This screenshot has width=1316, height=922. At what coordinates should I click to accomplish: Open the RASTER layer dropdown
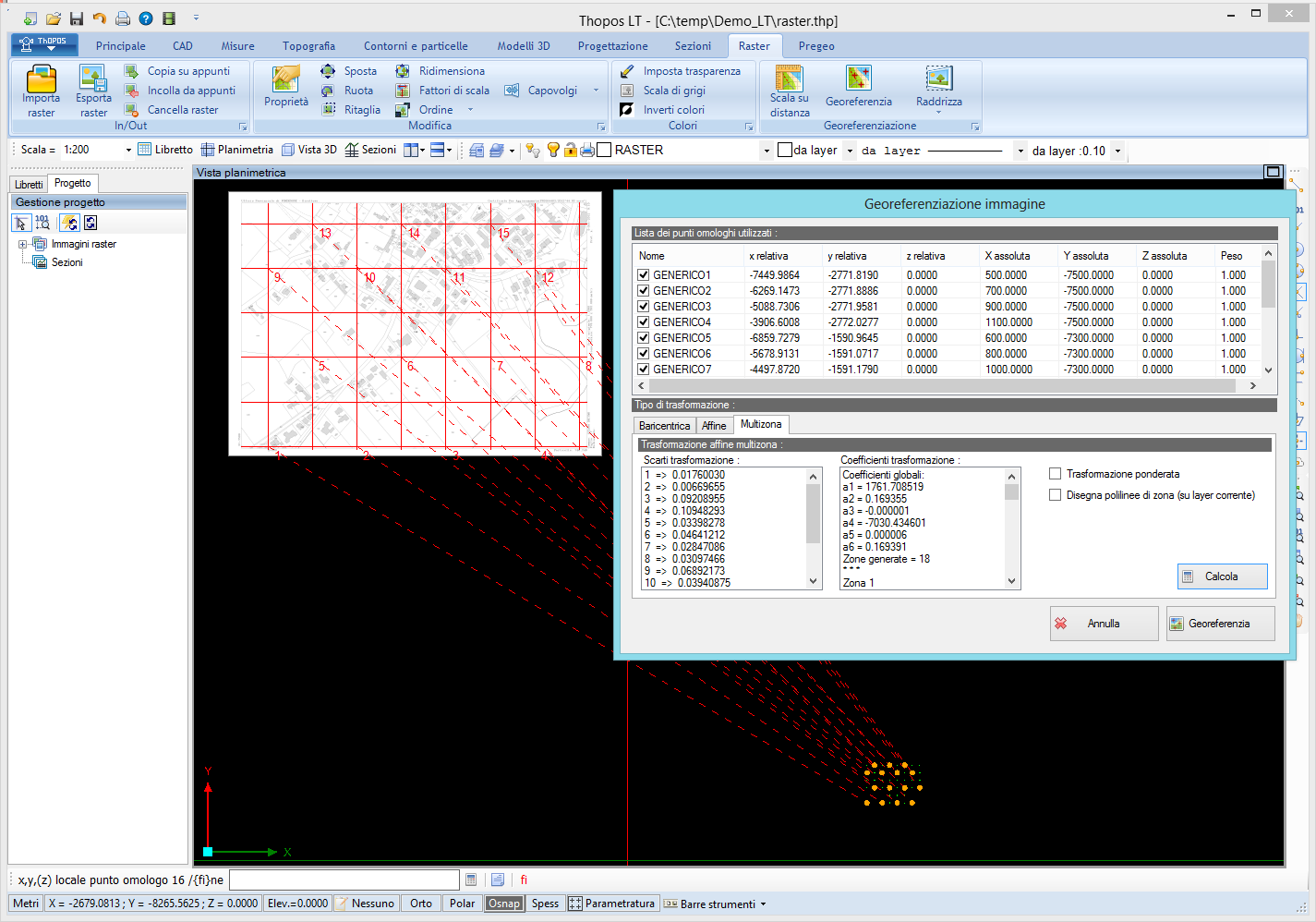click(766, 151)
